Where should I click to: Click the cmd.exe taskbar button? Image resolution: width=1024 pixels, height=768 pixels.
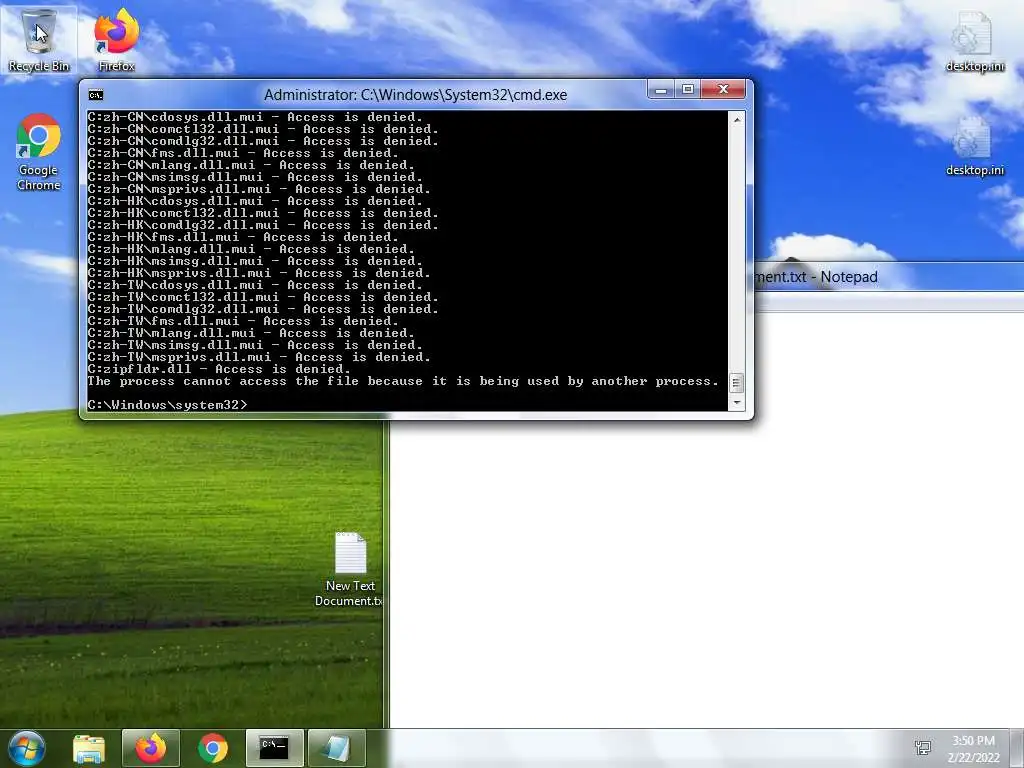[274, 748]
